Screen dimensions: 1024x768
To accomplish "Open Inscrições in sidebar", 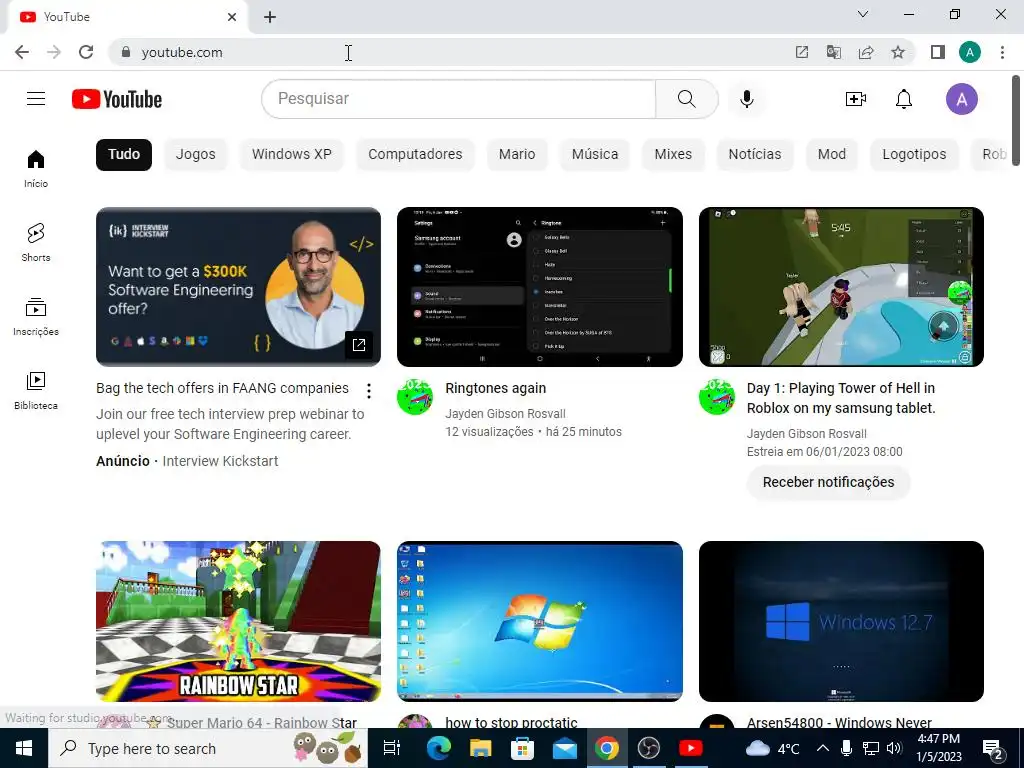I will [36, 316].
